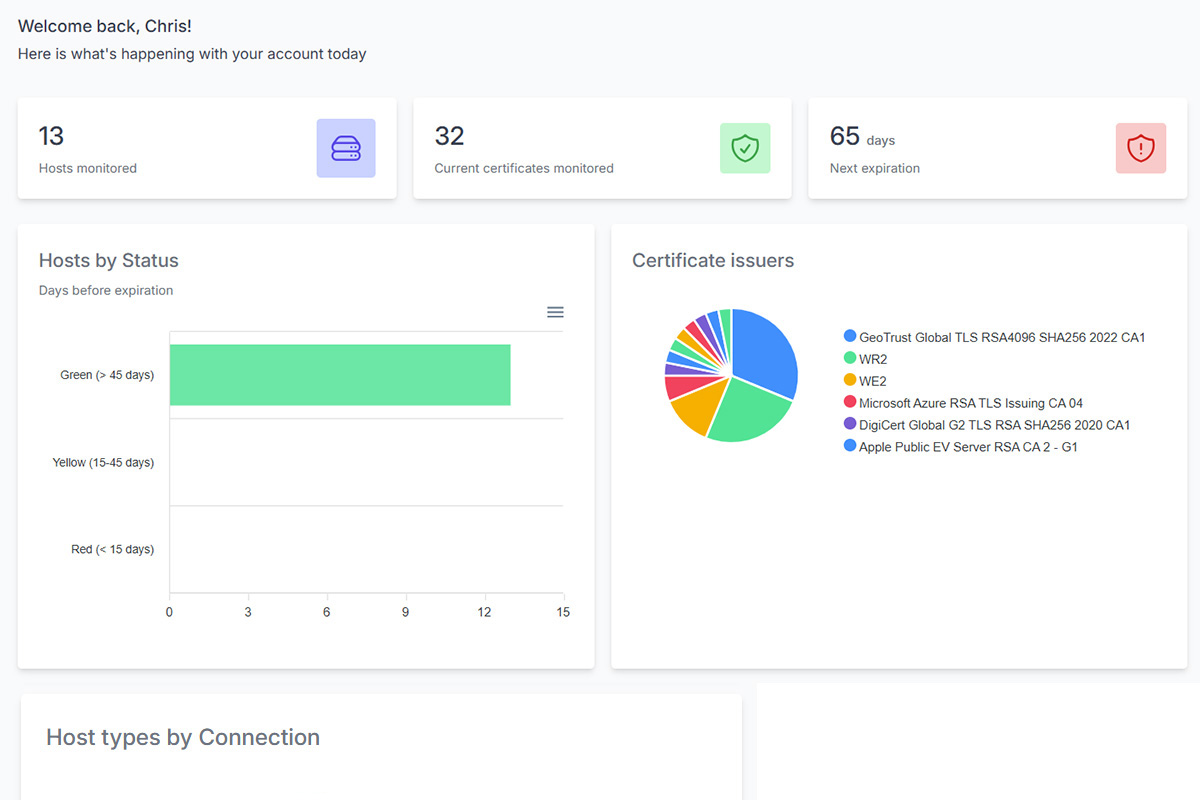Open the 65 days Next expiration card
This screenshot has height=800, width=1200.
point(997,148)
